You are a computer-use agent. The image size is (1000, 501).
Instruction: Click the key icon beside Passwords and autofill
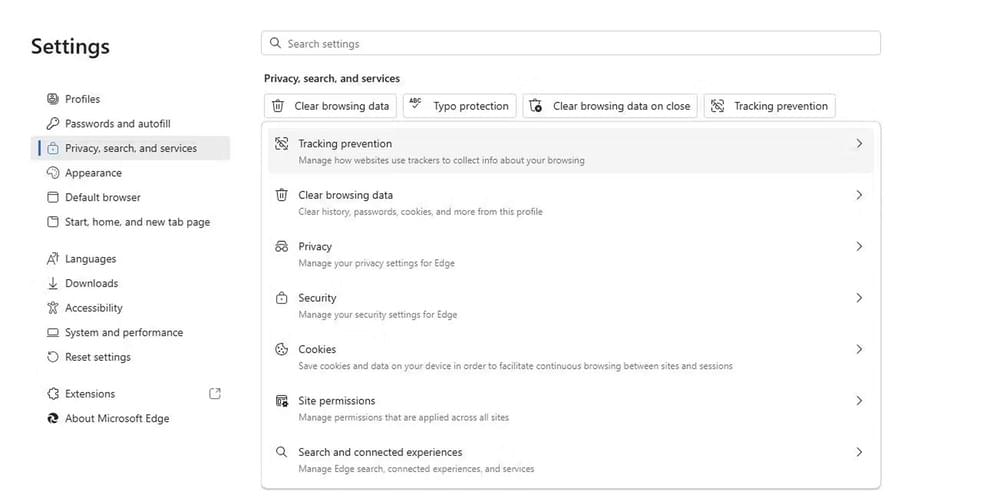(53, 123)
